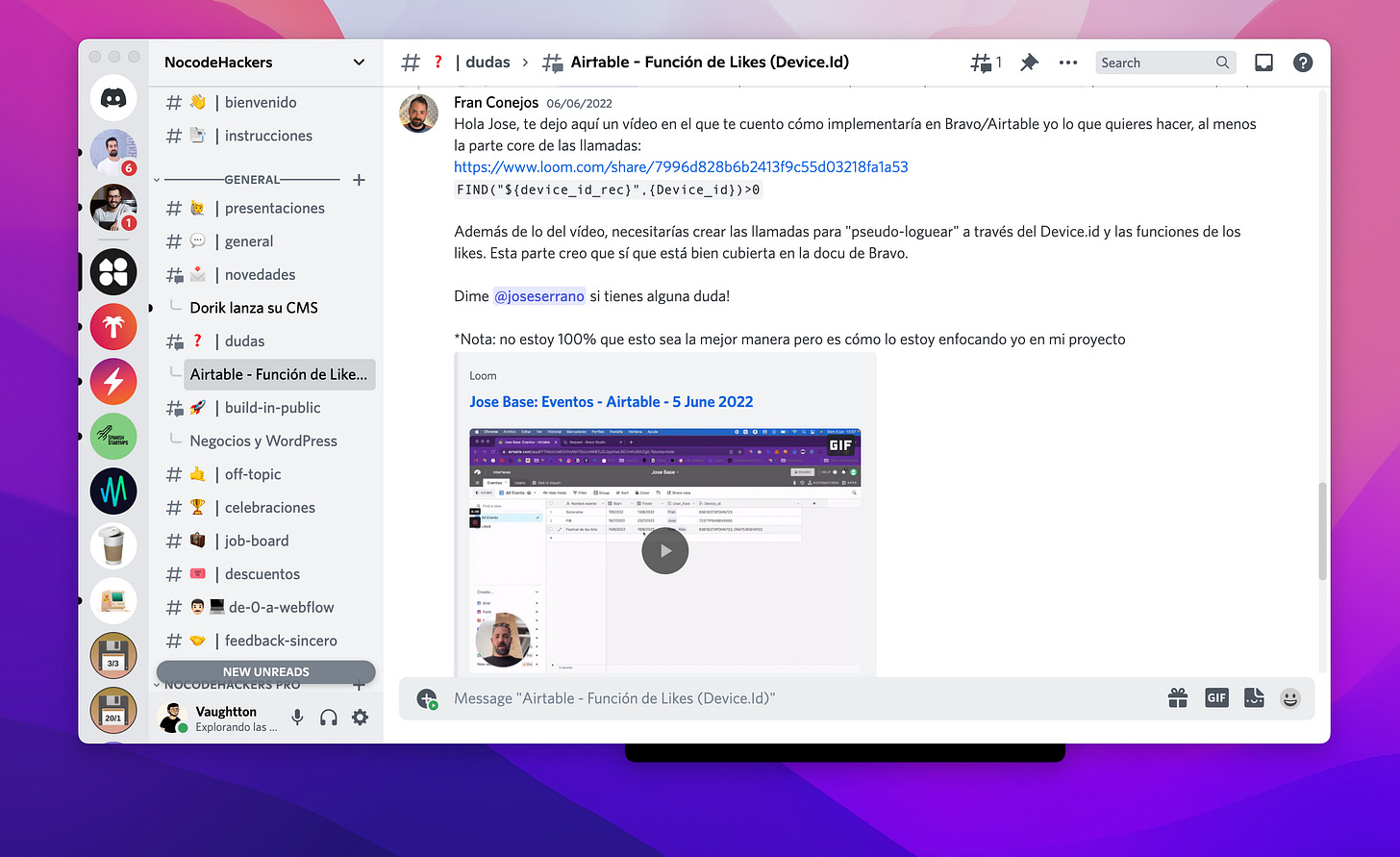Open server avatar with 1 notification badge
The image size is (1400, 857).
[x=113, y=207]
